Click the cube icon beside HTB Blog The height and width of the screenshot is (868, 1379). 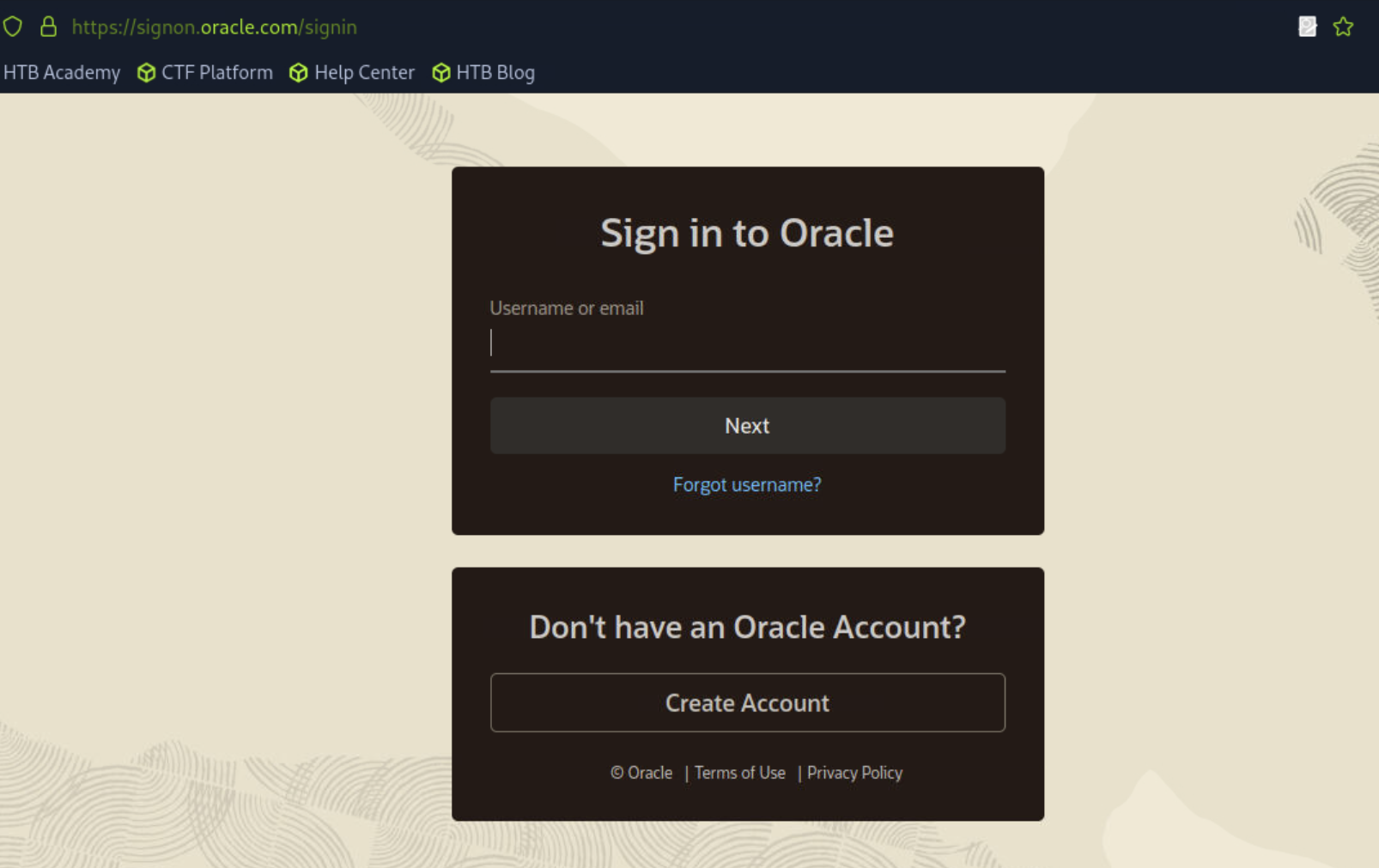tap(440, 73)
